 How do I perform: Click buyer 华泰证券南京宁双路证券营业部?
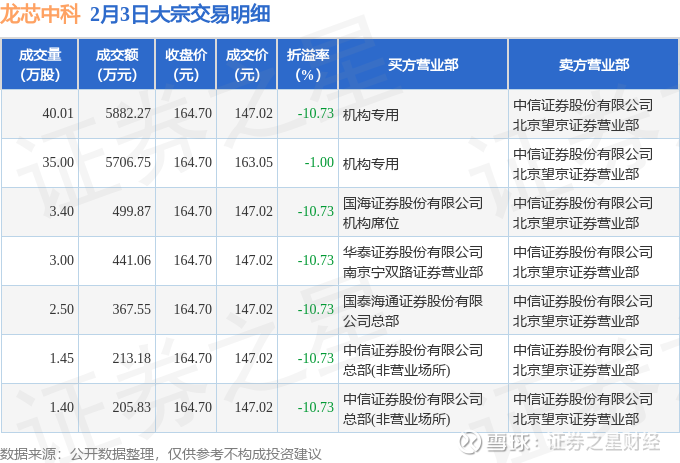[413, 262]
